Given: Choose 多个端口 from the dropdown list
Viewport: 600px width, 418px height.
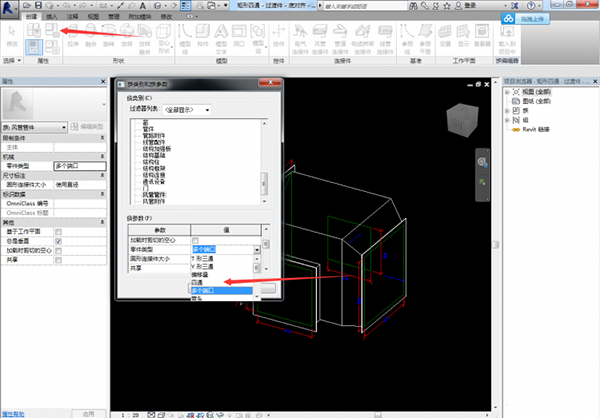Looking at the screenshot, I should click(211, 290).
